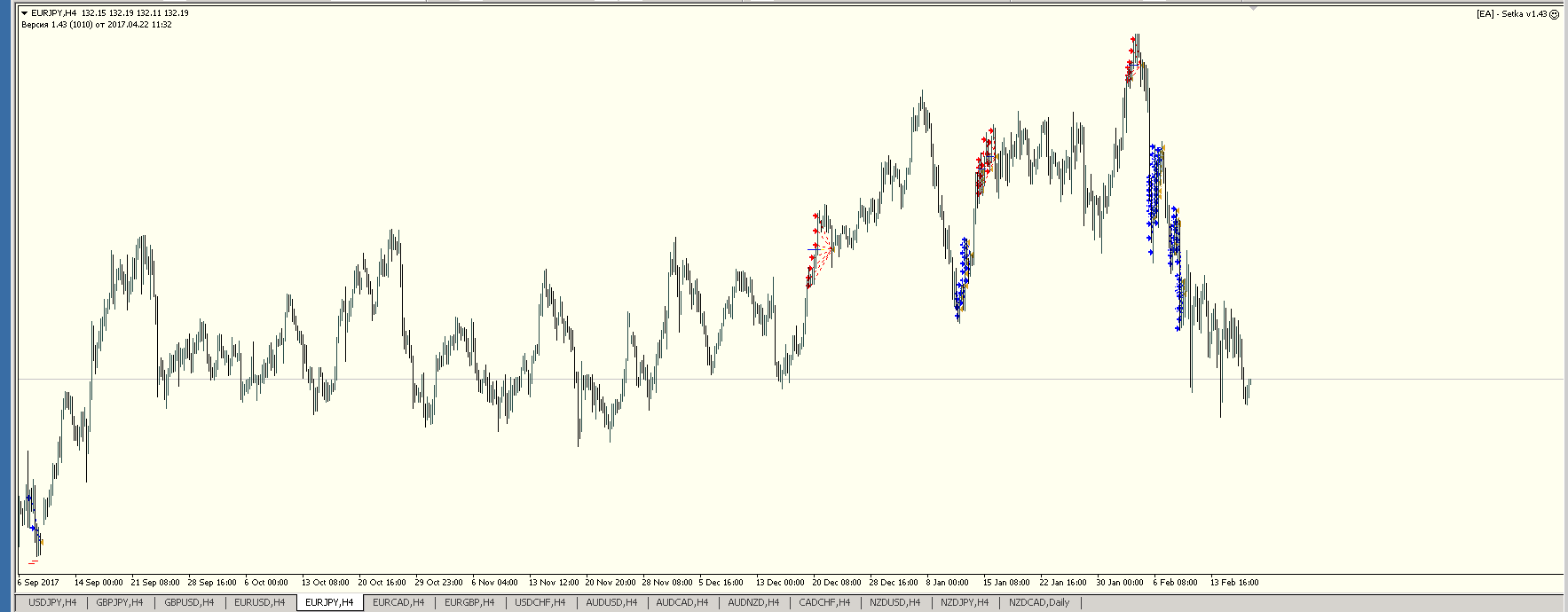
Task: Click the OHLC values '132.15 132.19 132.11 132.19'
Action: click(135, 13)
